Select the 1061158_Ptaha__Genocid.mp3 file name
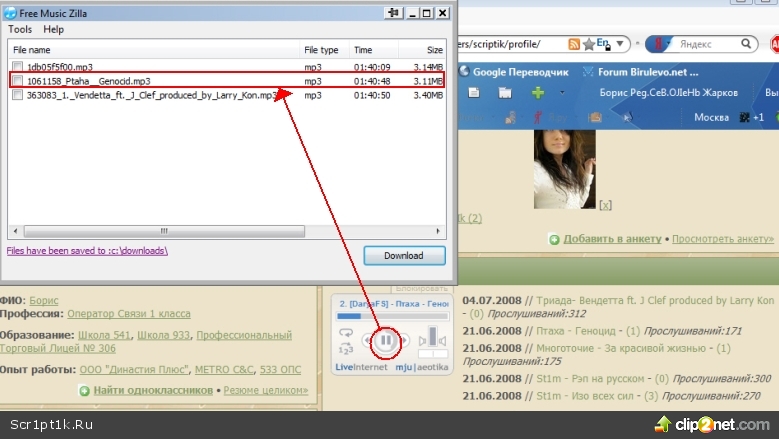Screen dimensions: 779x439 coord(88,81)
